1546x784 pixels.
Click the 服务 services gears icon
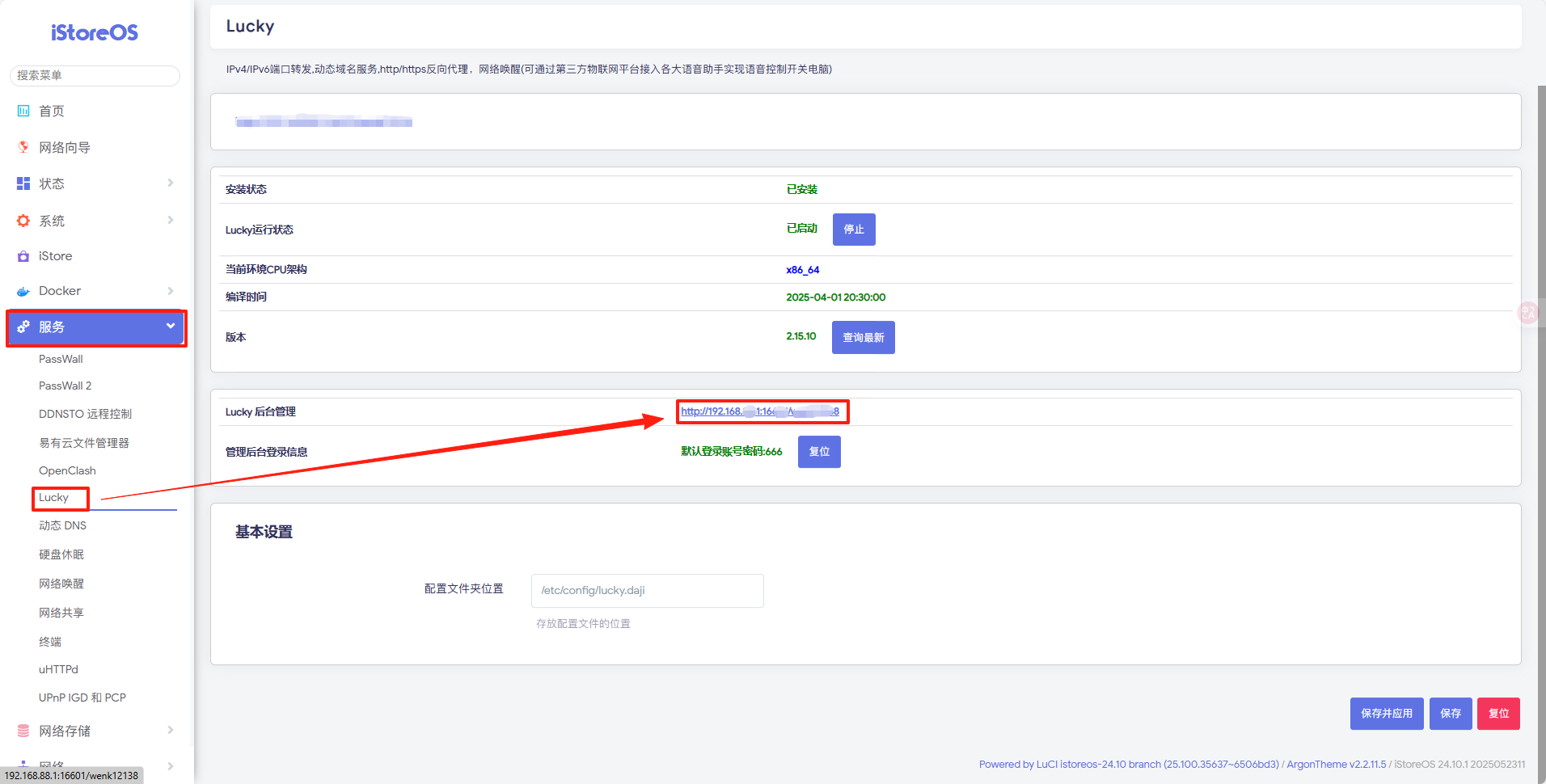(x=23, y=327)
